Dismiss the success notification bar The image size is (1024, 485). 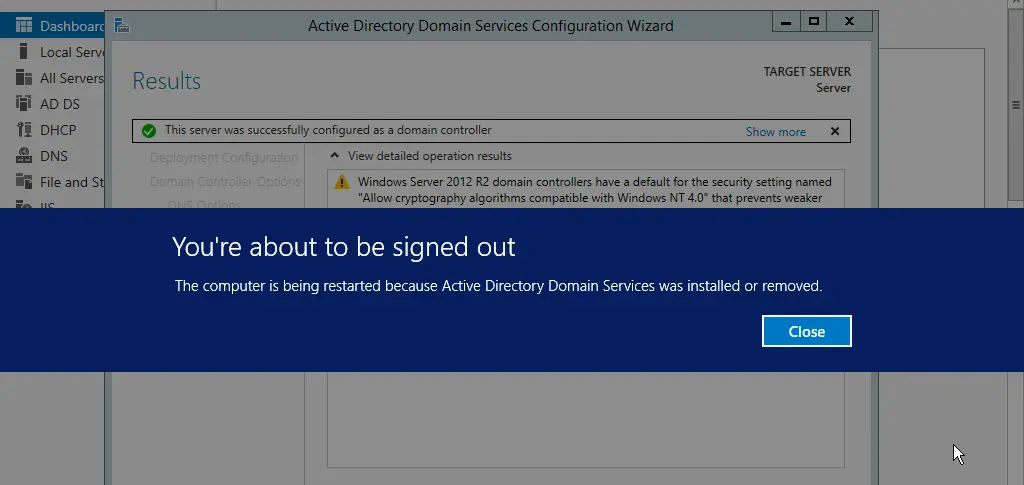835,131
